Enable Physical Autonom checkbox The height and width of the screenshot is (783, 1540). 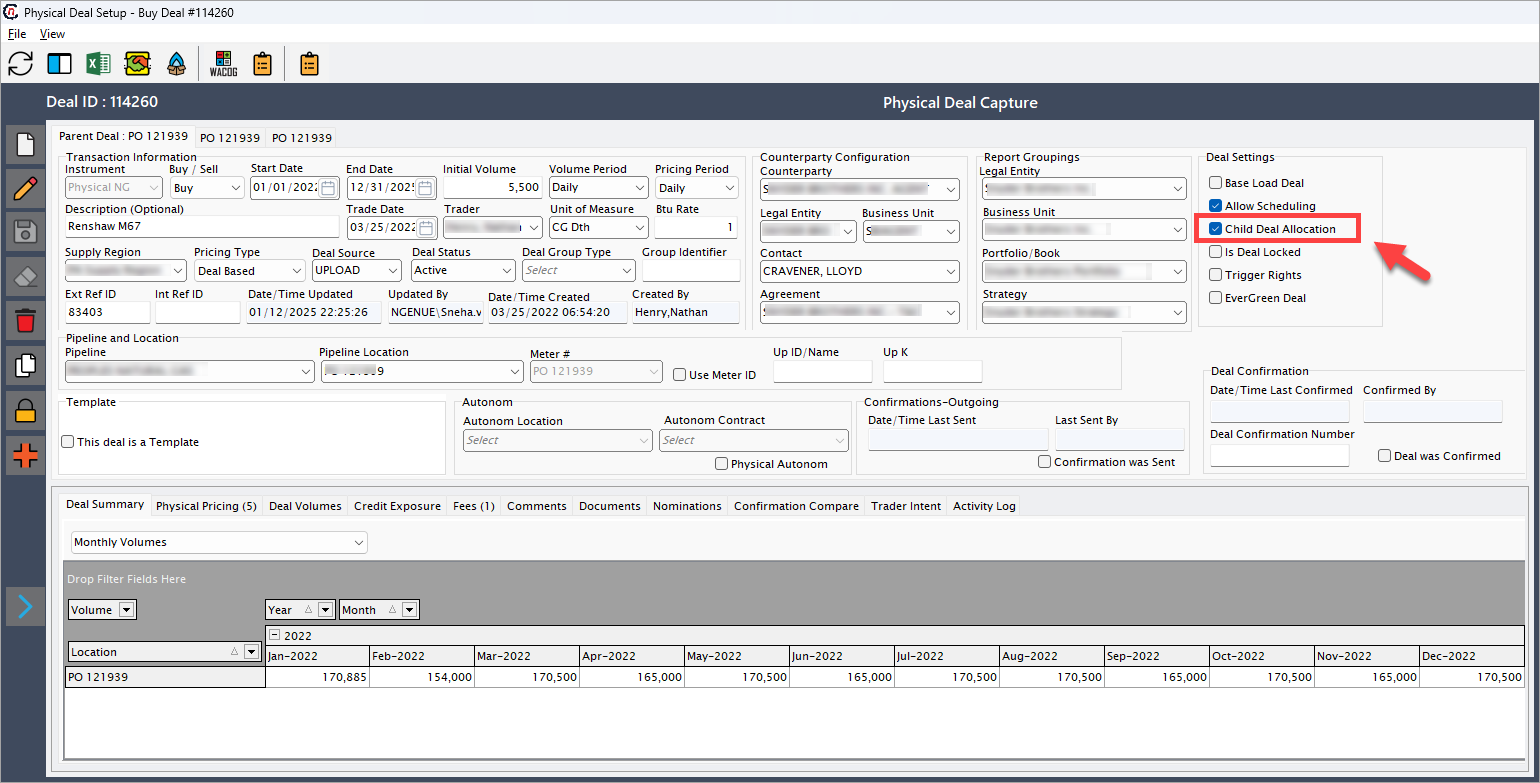tap(721, 464)
